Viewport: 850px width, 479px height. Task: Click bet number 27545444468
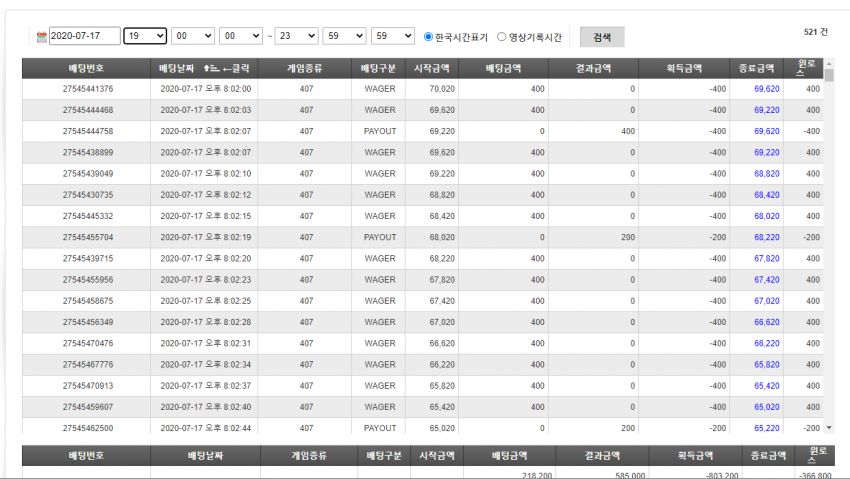point(88,110)
